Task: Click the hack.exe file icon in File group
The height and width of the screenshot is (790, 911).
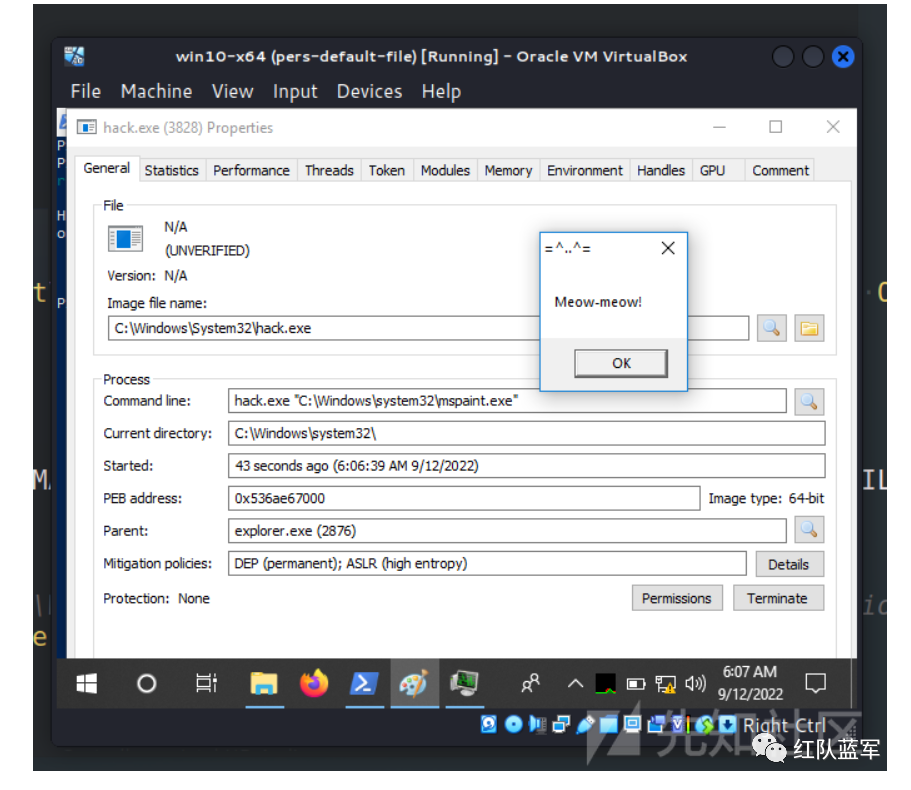Action: coord(125,239)
